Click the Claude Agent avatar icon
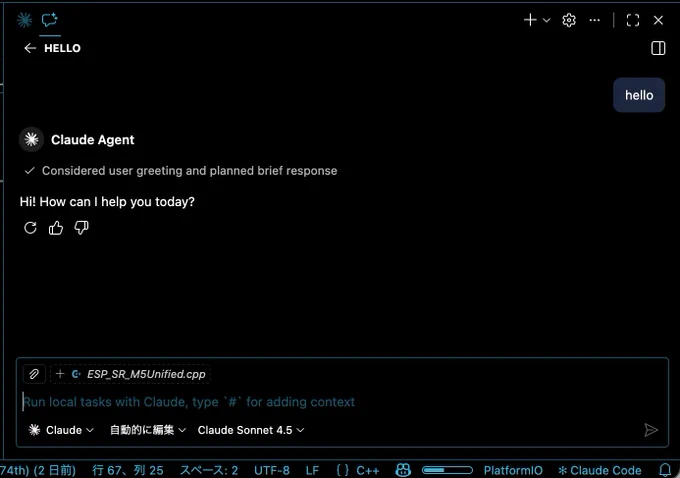The image size is (680, 478). 31,139
